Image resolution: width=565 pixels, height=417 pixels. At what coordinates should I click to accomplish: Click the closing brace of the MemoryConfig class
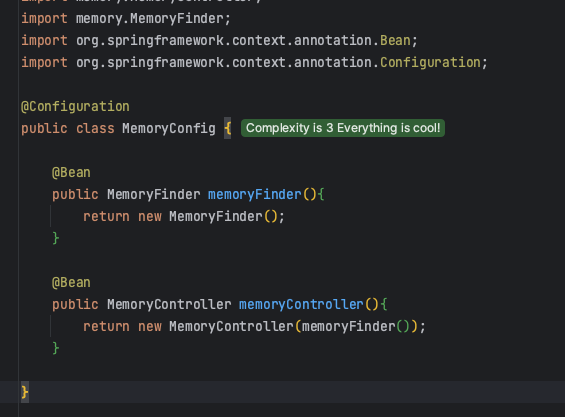tap(25, 392)
